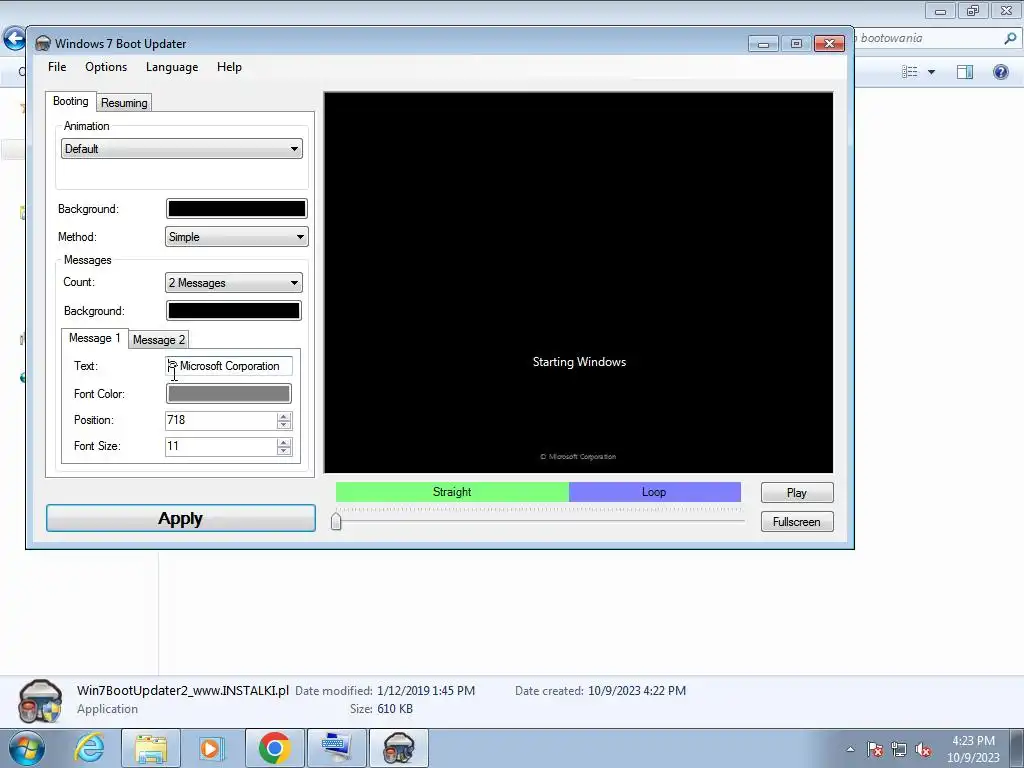Switch to the Resuming tab
The width and height of the screenshot is (1024, 768).
click(124, 103)
